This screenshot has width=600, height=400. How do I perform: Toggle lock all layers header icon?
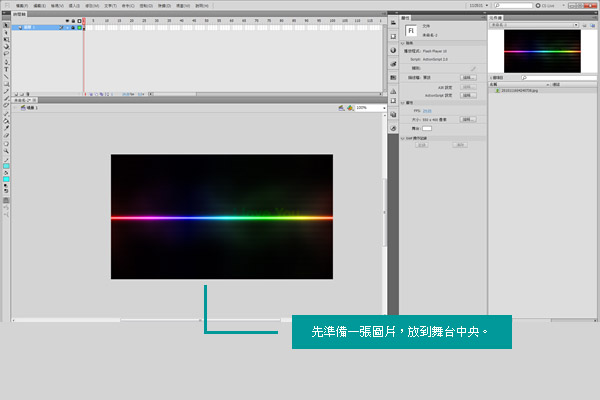(x=73, y=21)
